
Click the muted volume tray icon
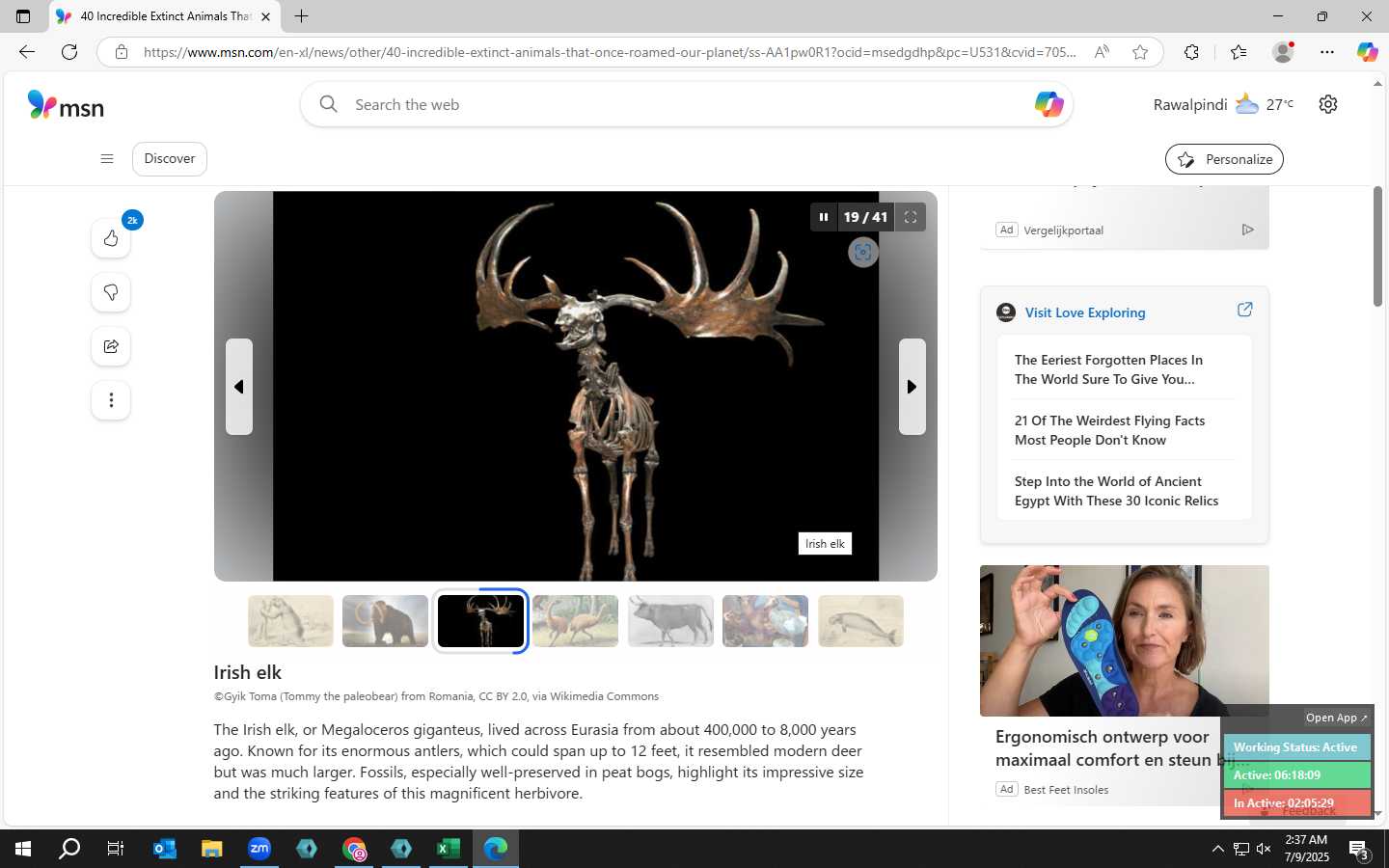coord(1264,849)
